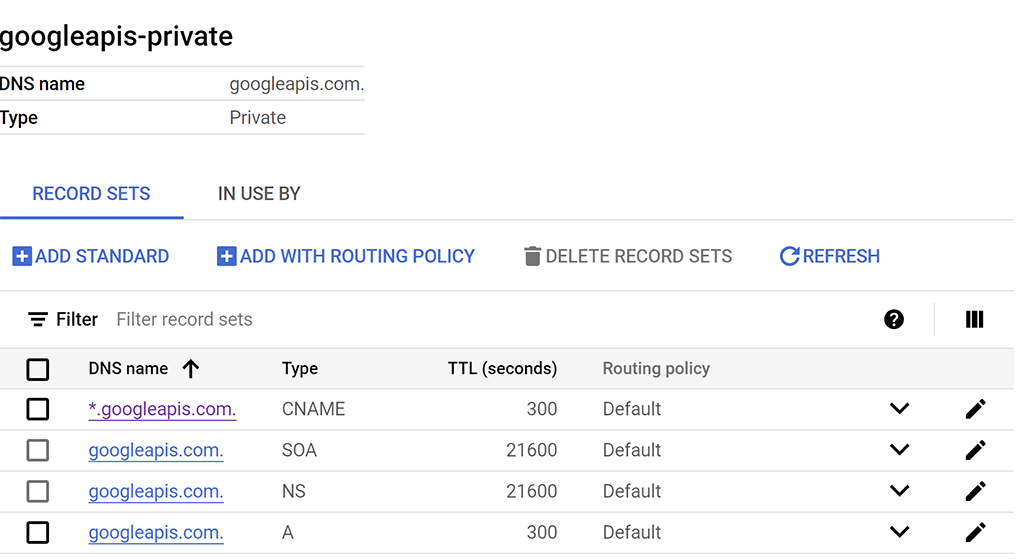
Task: Edit the CNAME record with pencil icon
Action: coord(975,409)
